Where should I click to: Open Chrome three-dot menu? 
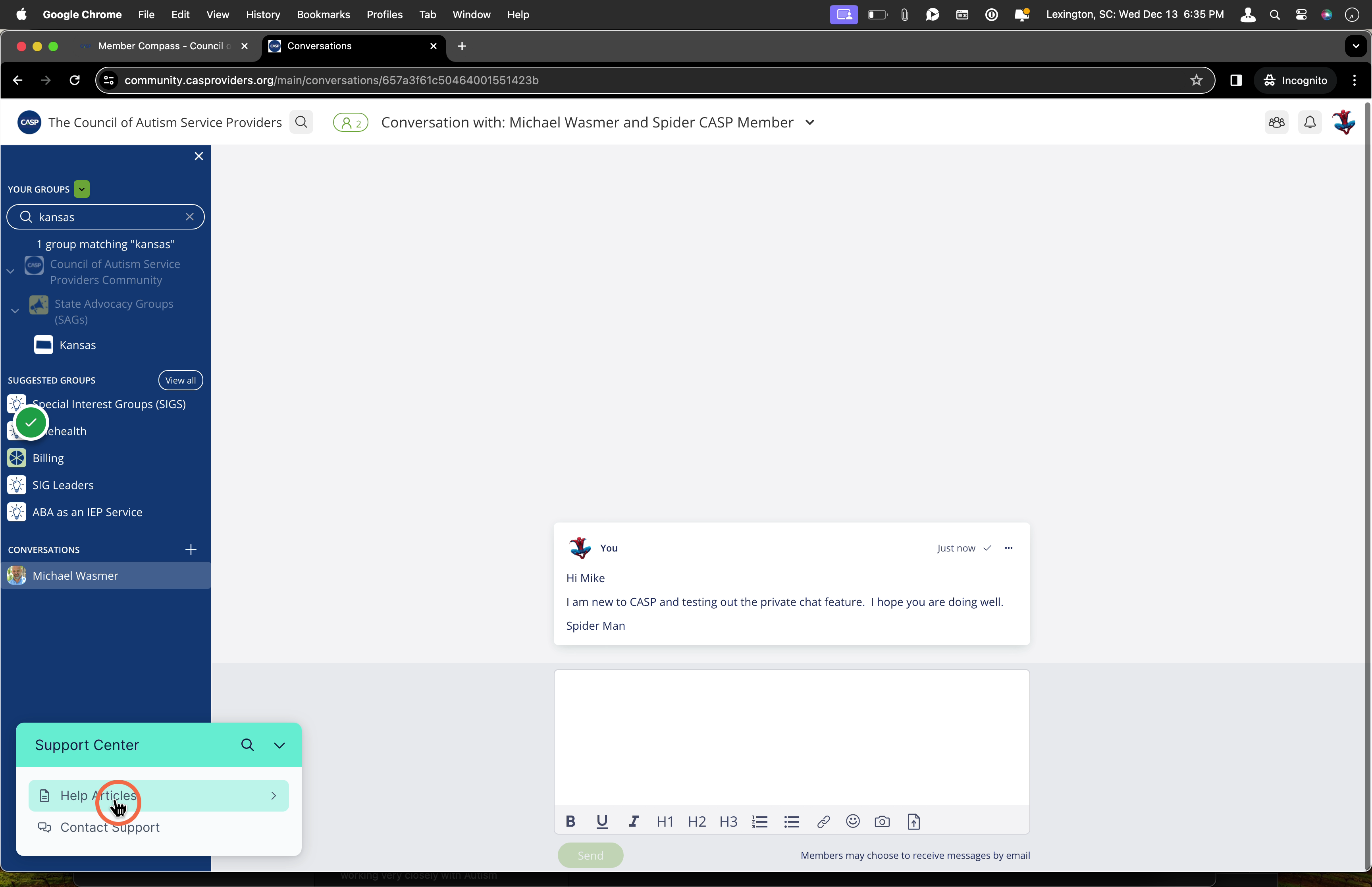1354,80
